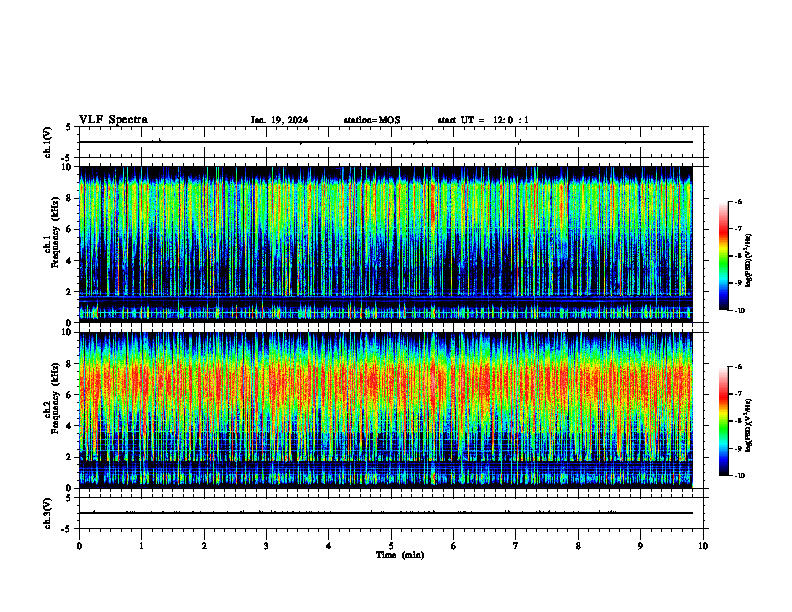Viewport: 792px width, 612px height.
Task: Click the "station=MOS" header label
Action: tap(372, 120)
